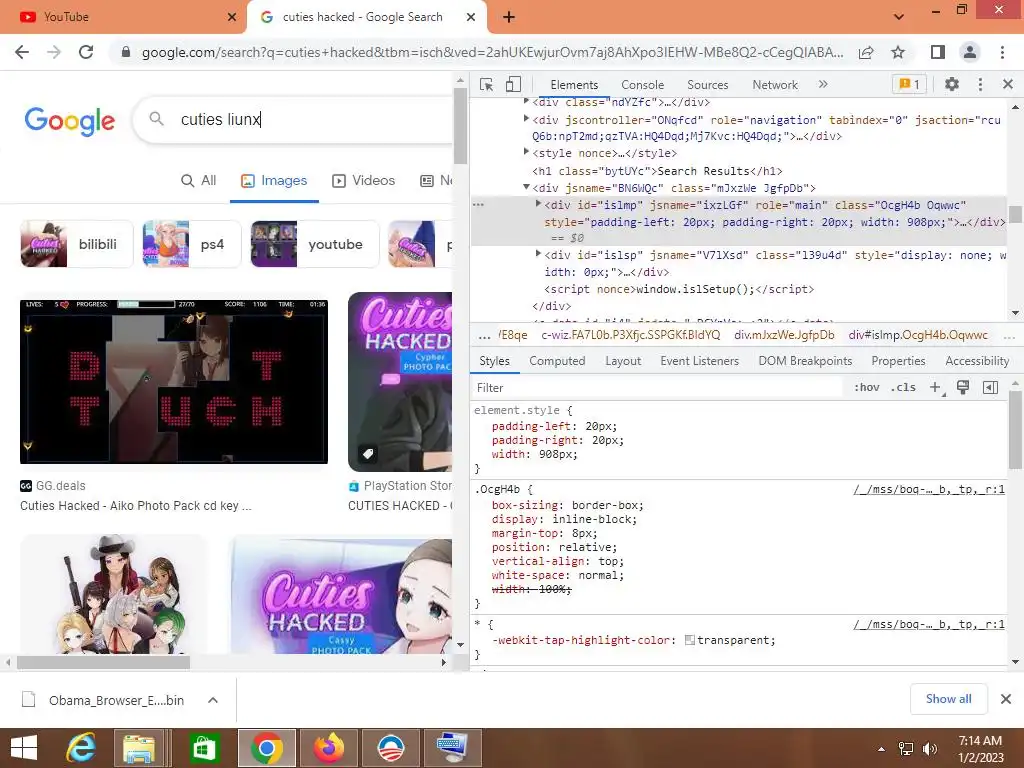Open the Accessibility tab
This screenshot has width=1024, height=768.
[977, 361]
